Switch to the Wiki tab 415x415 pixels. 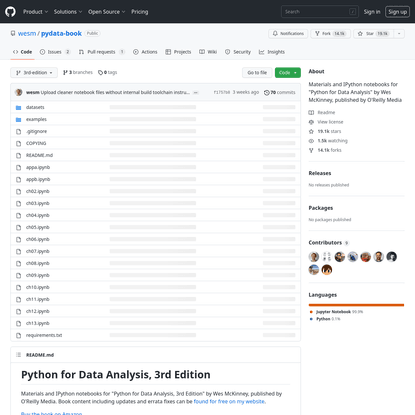click(x=208, y=52)
